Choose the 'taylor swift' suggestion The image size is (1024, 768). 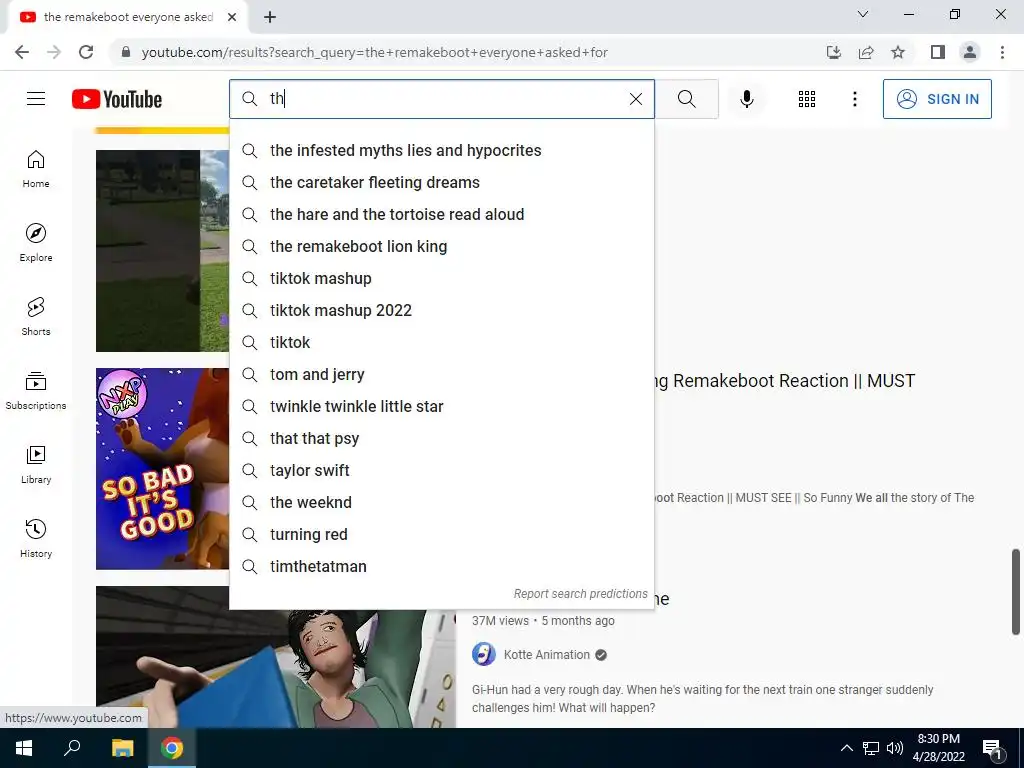[441, 470]
